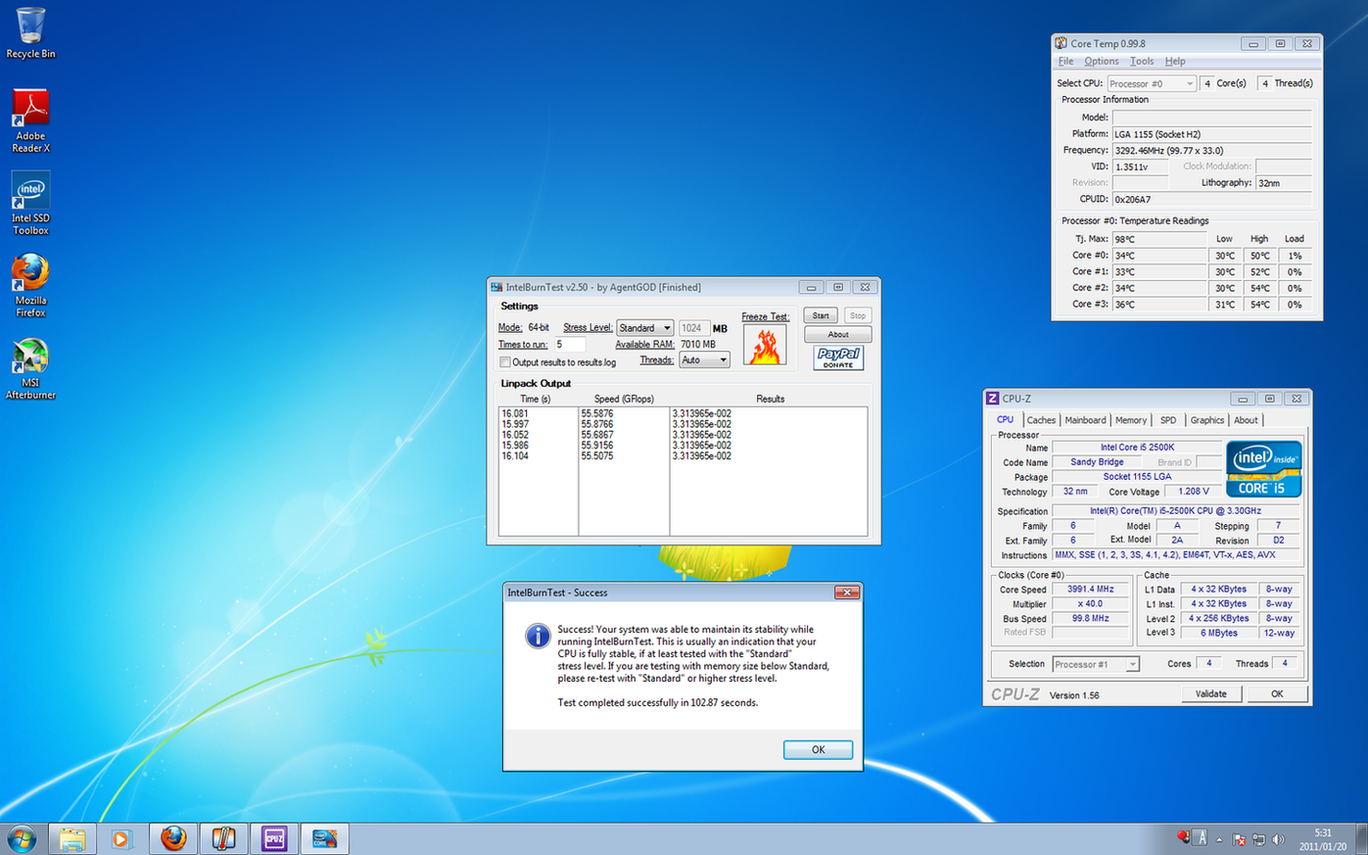Image resolution: width=1368 pixels, height=855 pixels.
Task: Click the volume speaker tray icon
Action: (x=1278, y=839)
